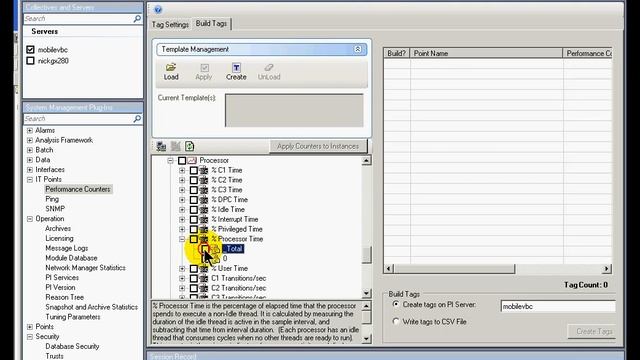Collapse the IT Points node
This screenshot has height=360, width=640.
coord(30,180)
